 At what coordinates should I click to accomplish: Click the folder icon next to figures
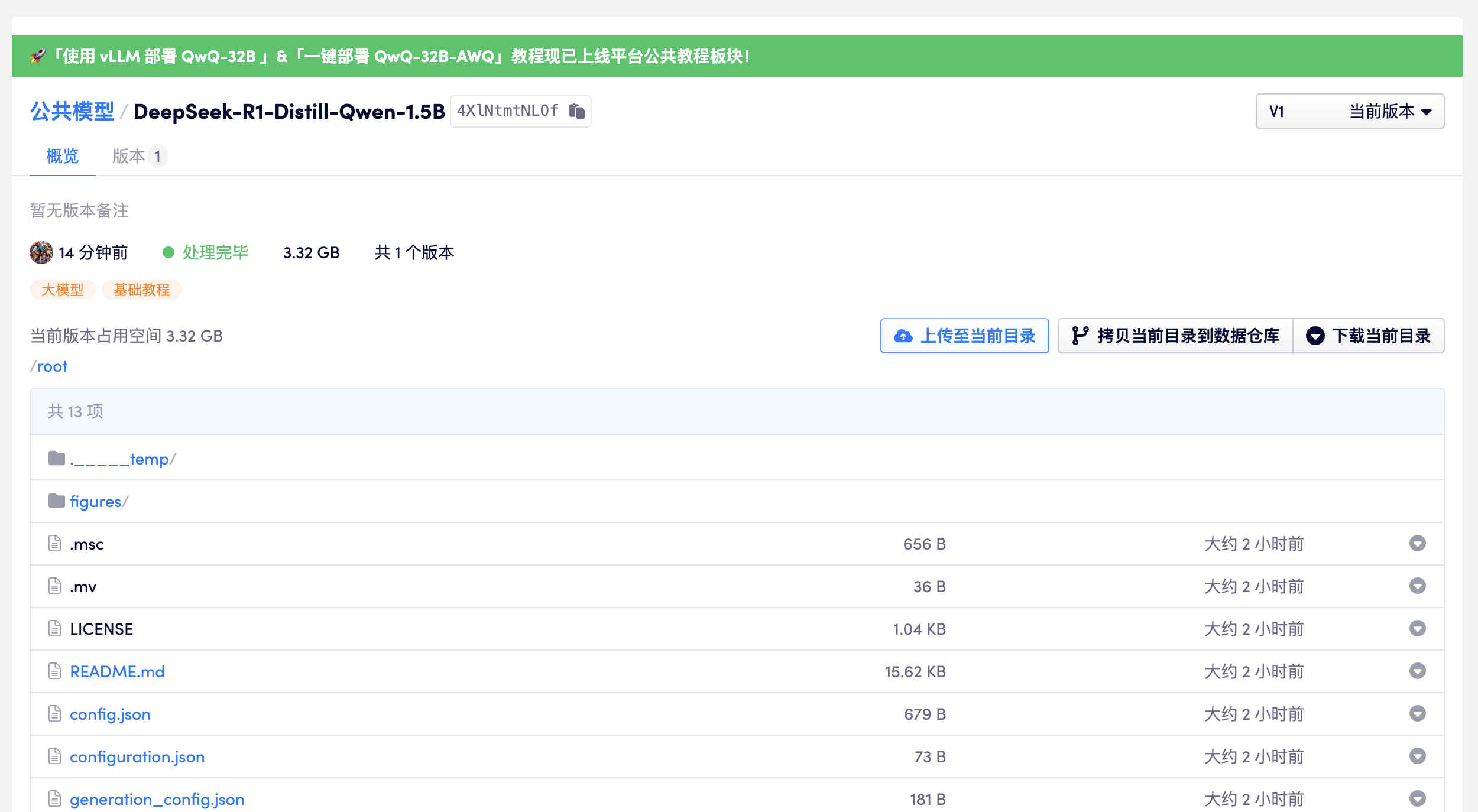(57, 501)
